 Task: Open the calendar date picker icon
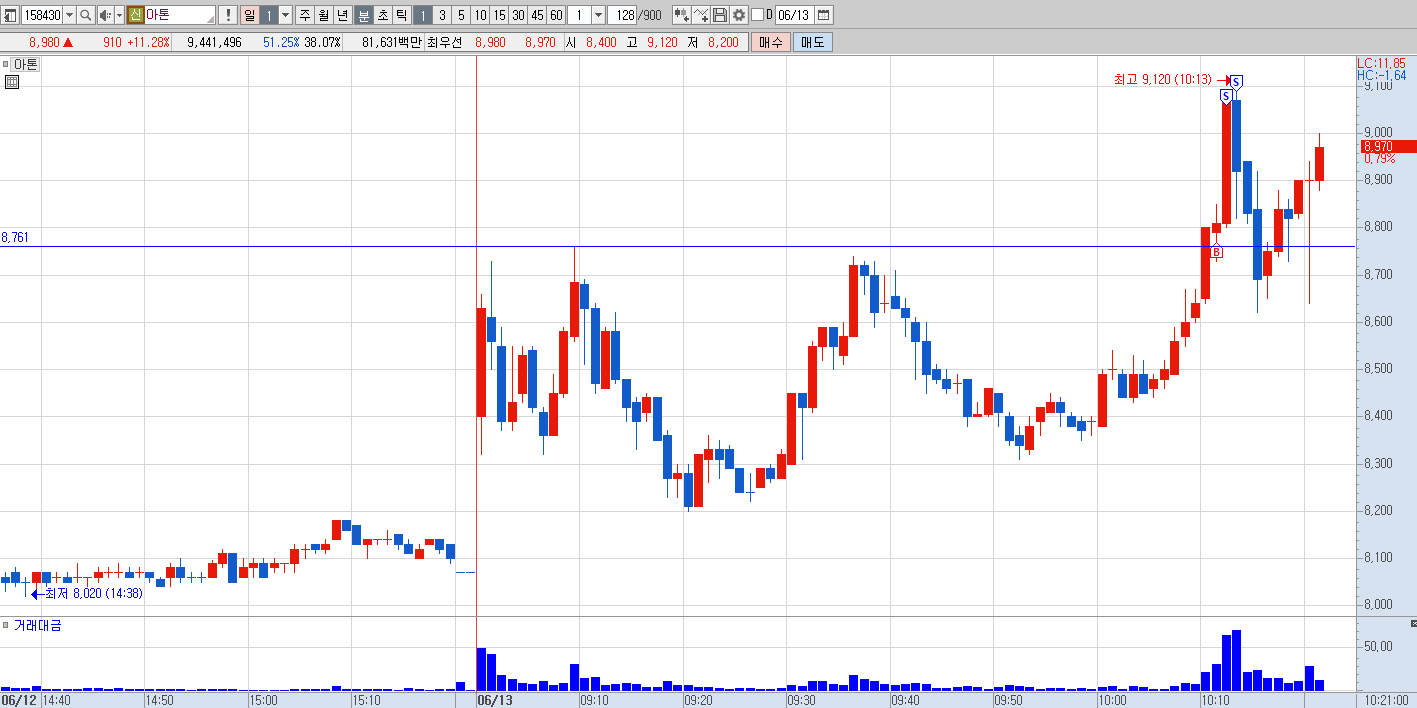click(x=824, y=15)
